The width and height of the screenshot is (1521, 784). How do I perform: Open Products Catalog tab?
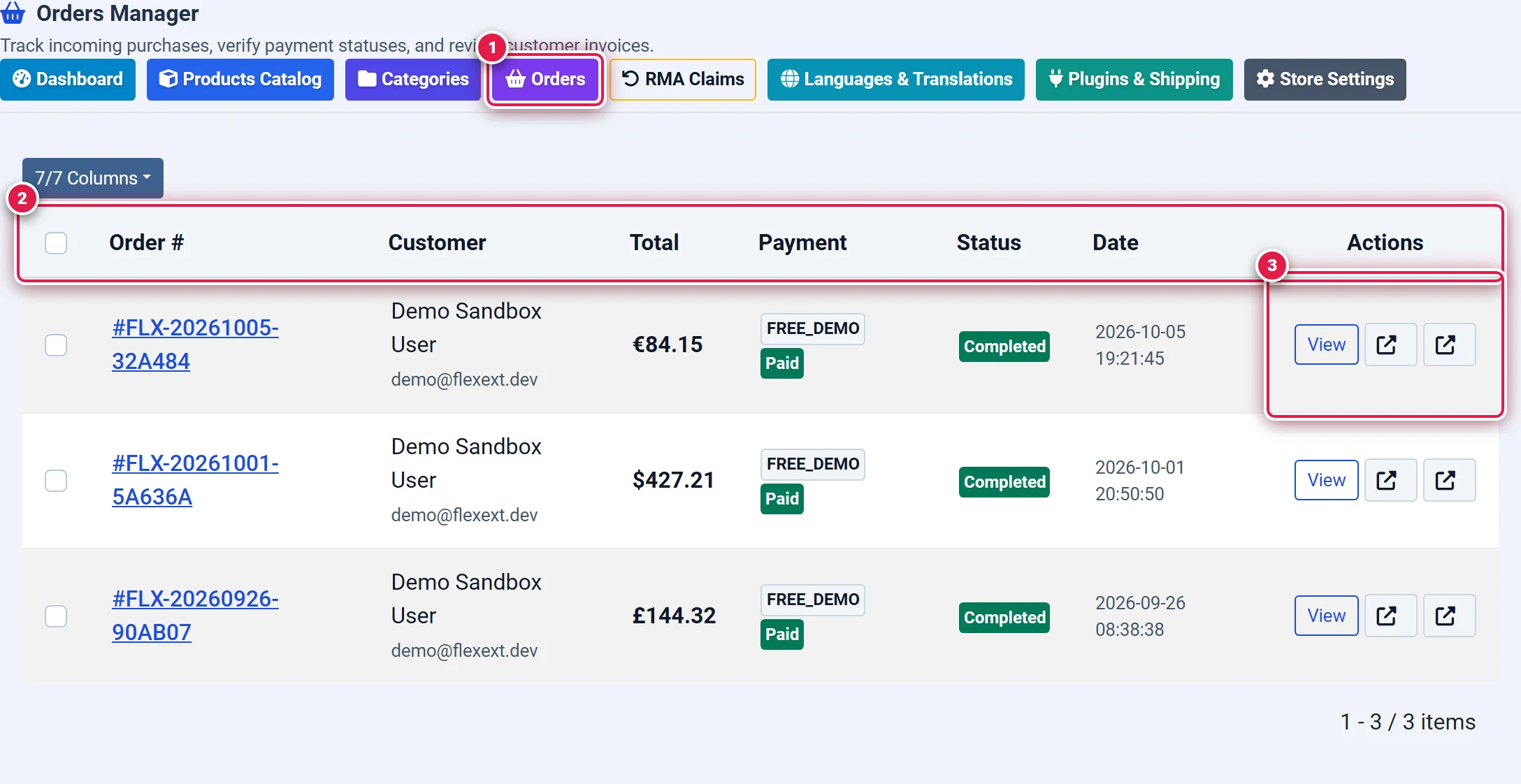[240, 79]
